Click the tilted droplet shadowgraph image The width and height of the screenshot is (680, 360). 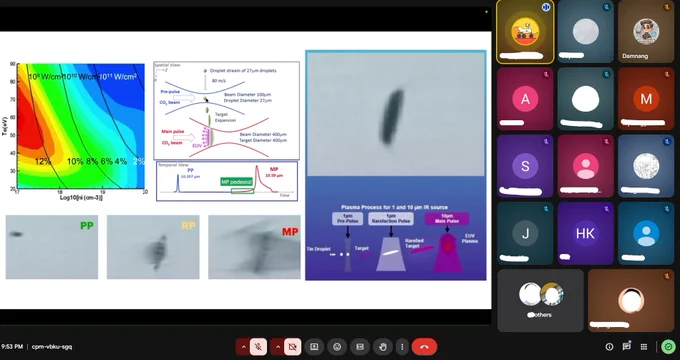396,114
